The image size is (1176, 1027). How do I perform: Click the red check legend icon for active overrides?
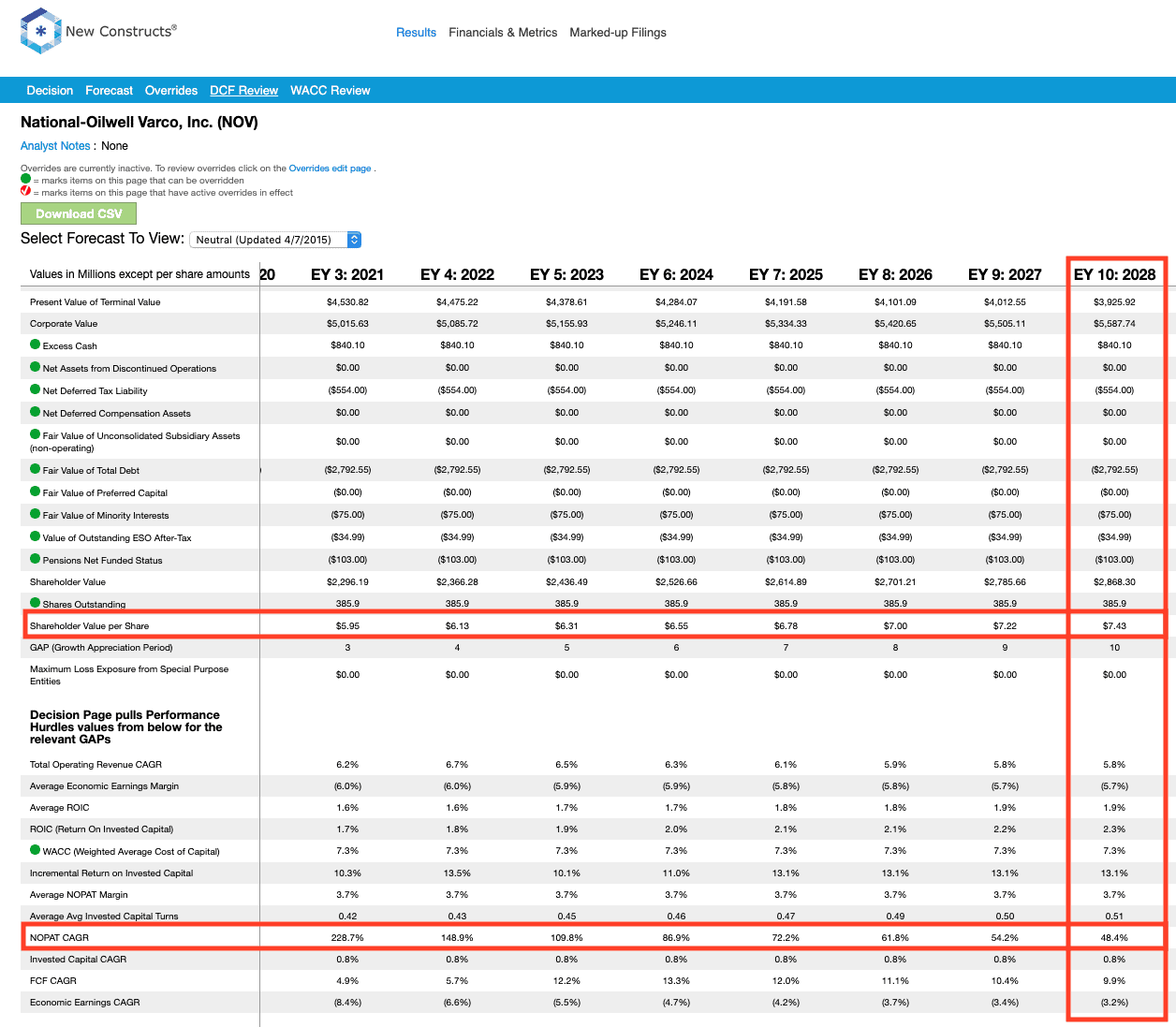pyautogui.click(x=25, y=190)
